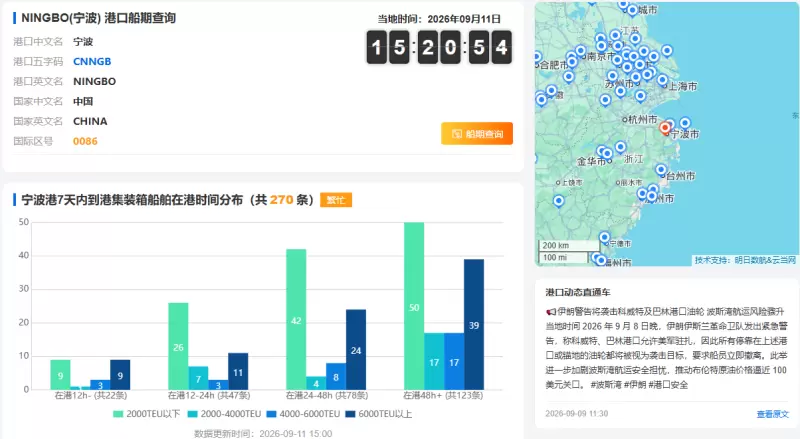800x439 pixels.
Task: Click the green bar labeled 42
Action: pos(296,319)
